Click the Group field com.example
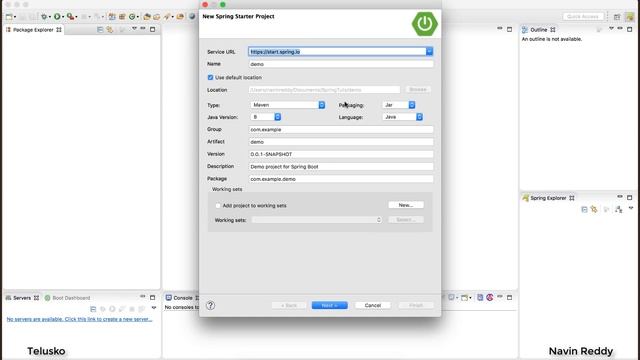 [x=341, y=129]
